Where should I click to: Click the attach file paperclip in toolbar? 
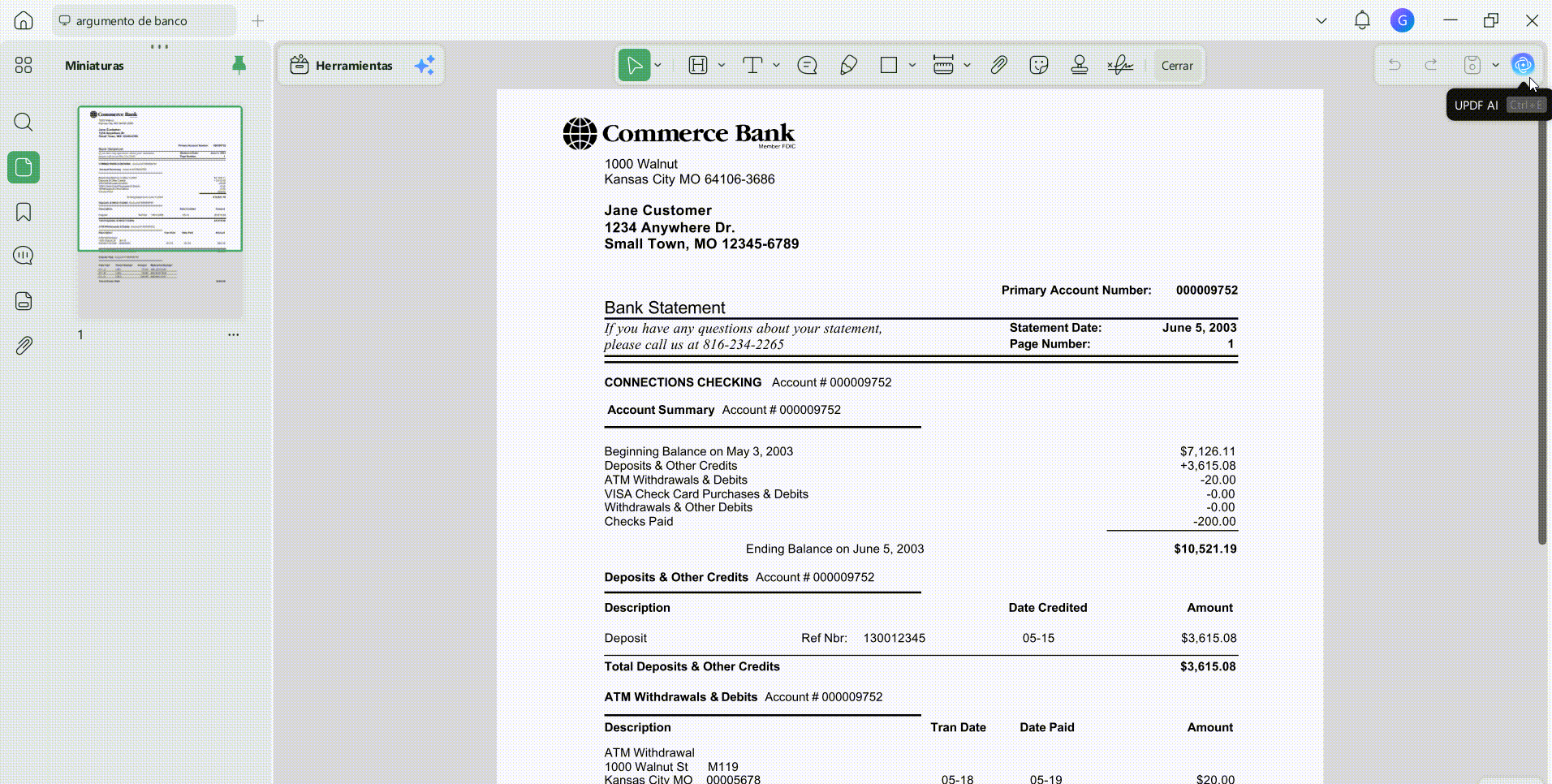[998, 65]
